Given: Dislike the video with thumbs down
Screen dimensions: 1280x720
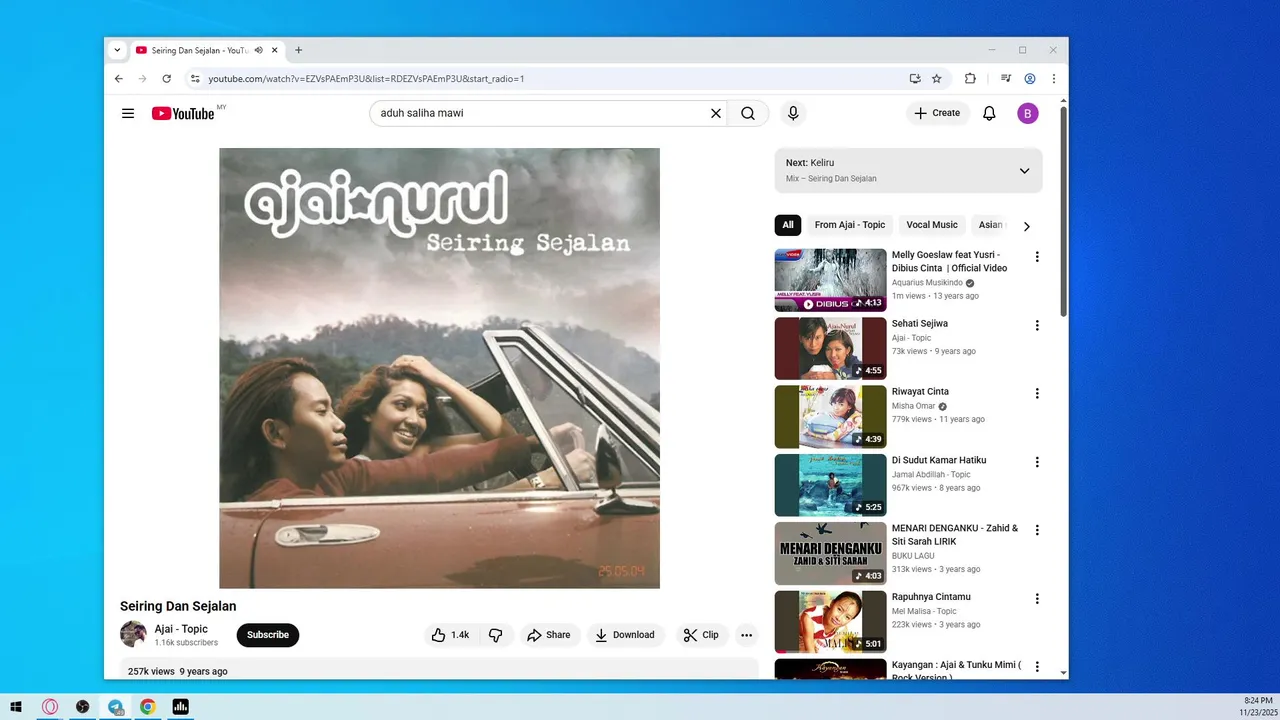Looking at the screenshot, I should [x=496, y=635].
